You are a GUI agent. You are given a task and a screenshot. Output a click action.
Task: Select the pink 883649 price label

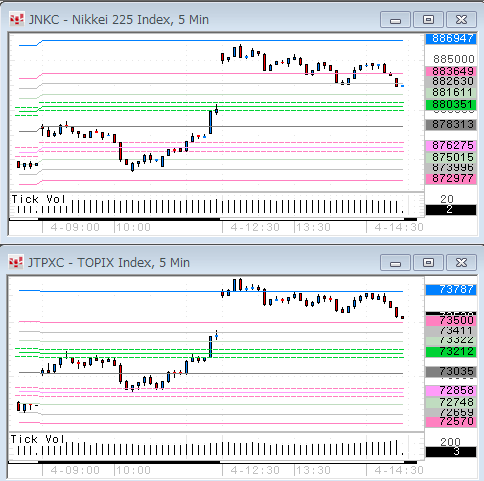(451, 71)
